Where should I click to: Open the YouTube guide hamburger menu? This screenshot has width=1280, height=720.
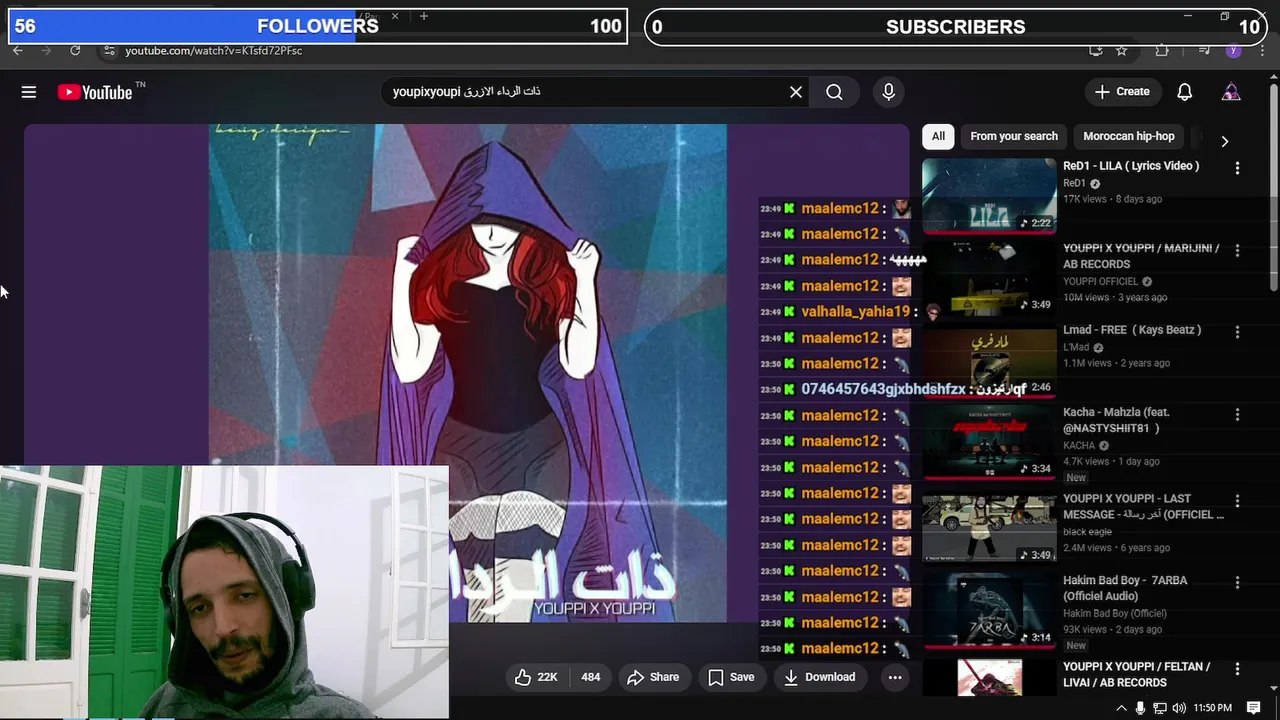pyautogui.click(x=29, y=92)
